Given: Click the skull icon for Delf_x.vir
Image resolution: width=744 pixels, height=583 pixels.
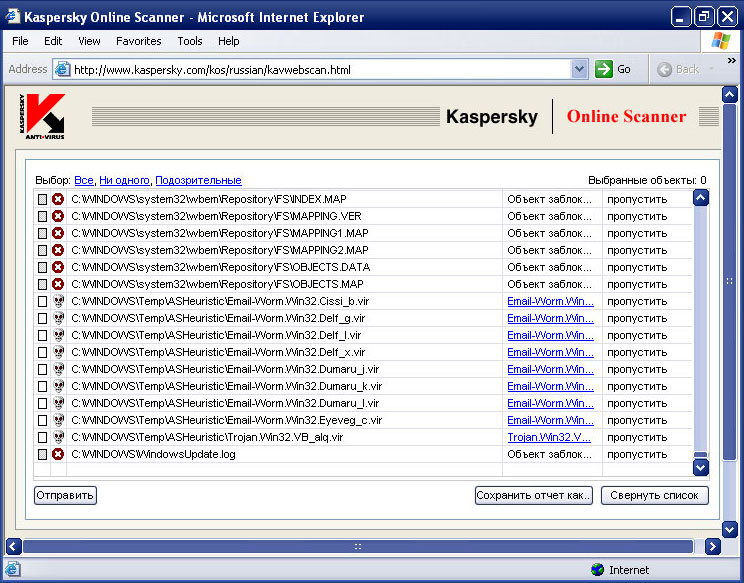Looking at the screenshot, I should point(58,352).
